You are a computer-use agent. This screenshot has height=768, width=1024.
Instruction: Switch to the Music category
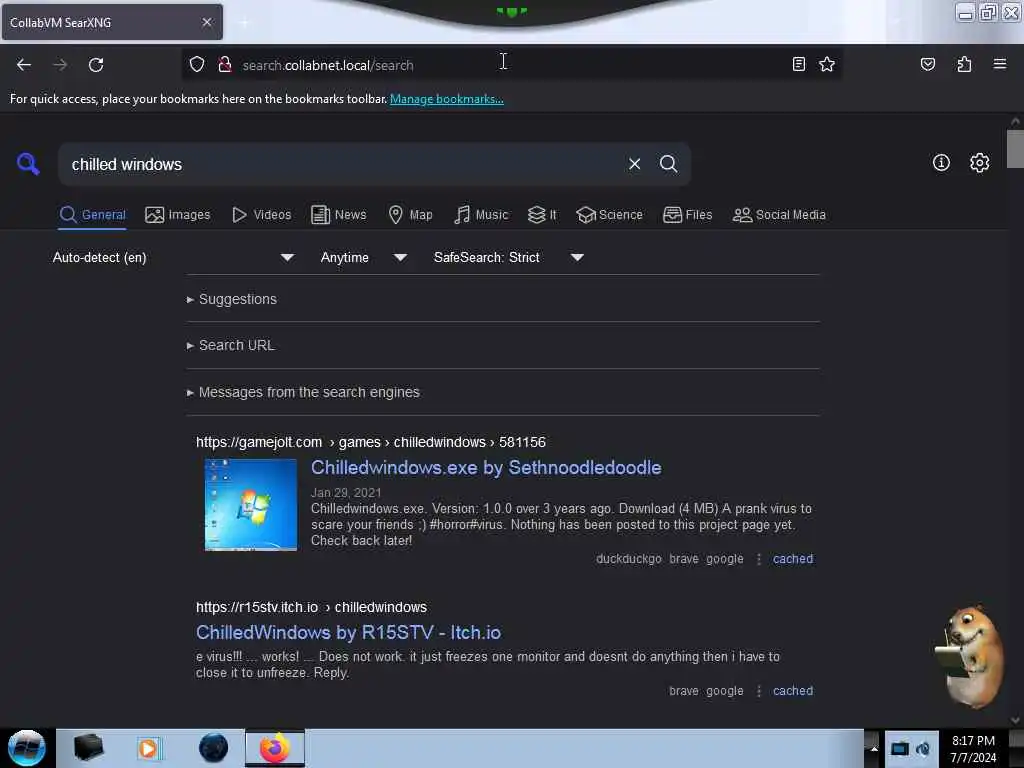[481, 215]
